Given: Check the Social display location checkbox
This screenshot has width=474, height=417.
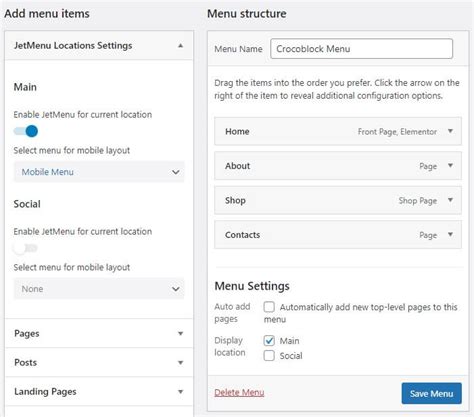Looking at the screenshot, I should pyautogui.click(x=269, y=356).
